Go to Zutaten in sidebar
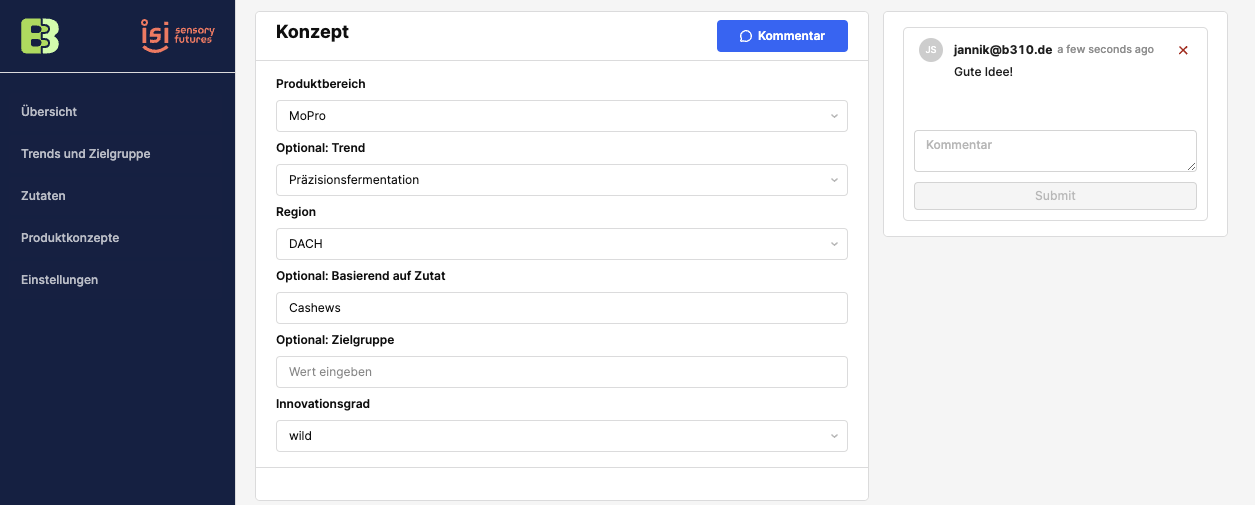Screen dimensions: 1255x505 (x=43, y=196)
